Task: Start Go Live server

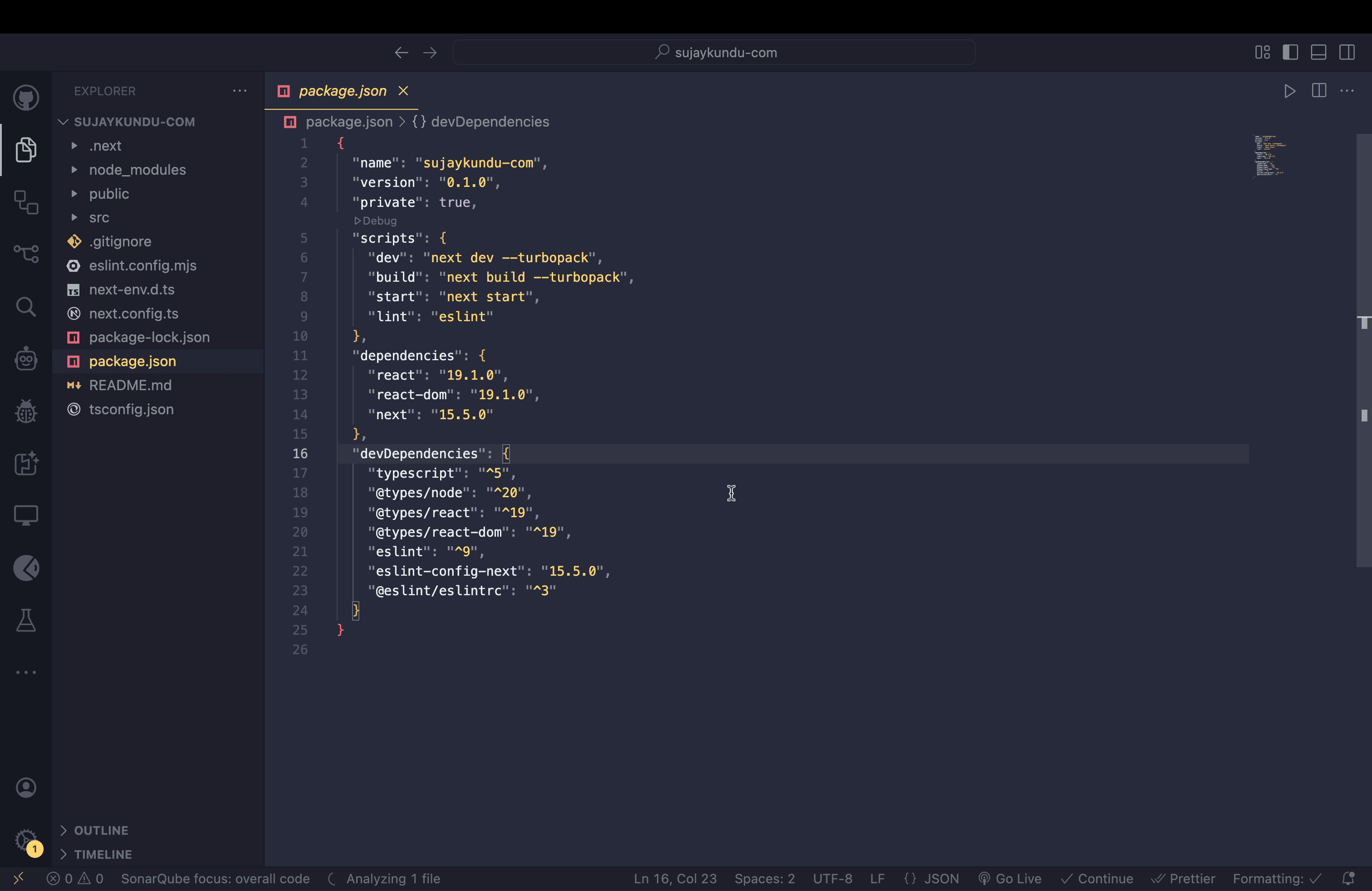Action: pos(1010,878)
